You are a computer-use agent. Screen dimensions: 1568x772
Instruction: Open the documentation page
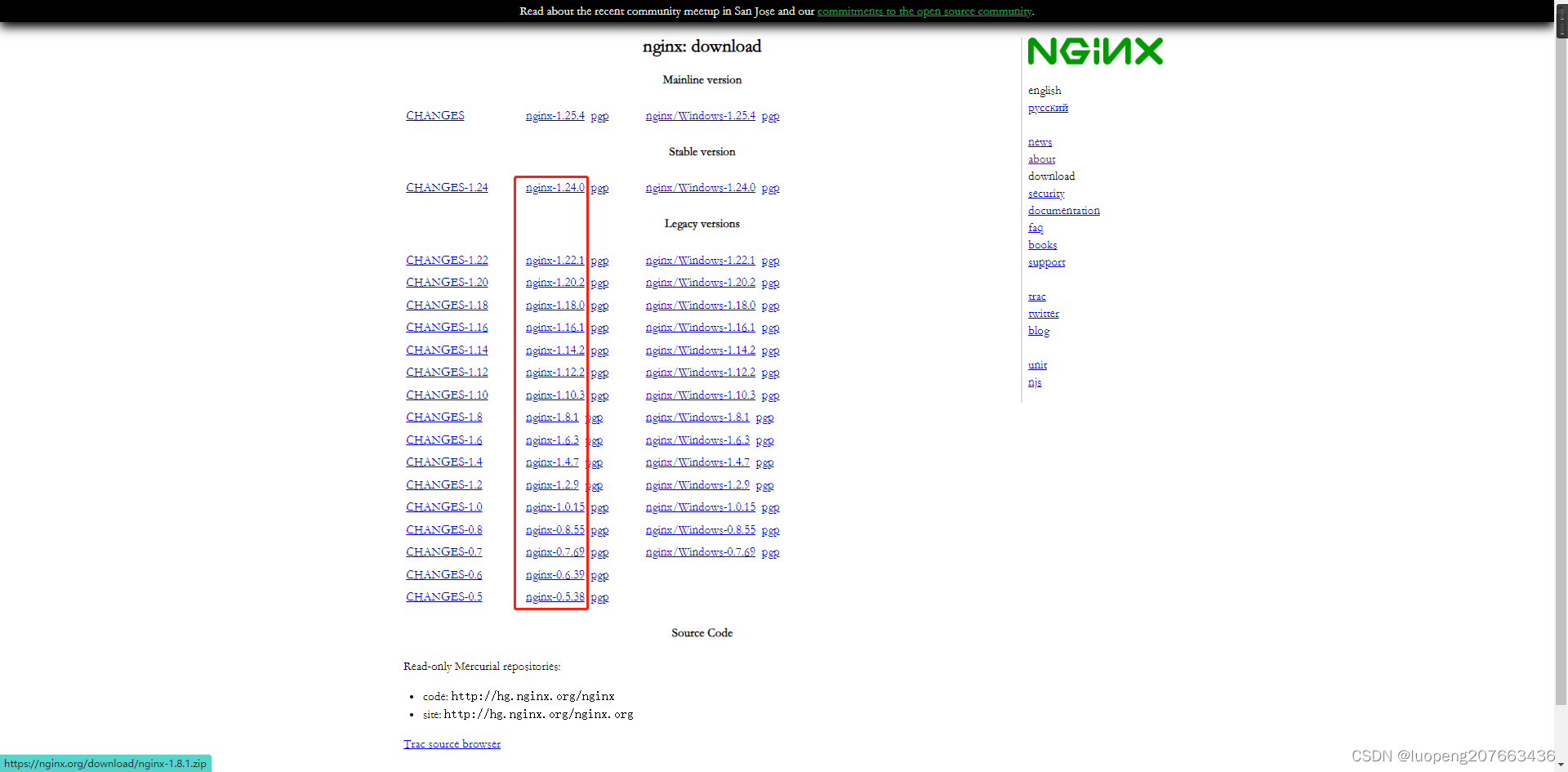1063,211
